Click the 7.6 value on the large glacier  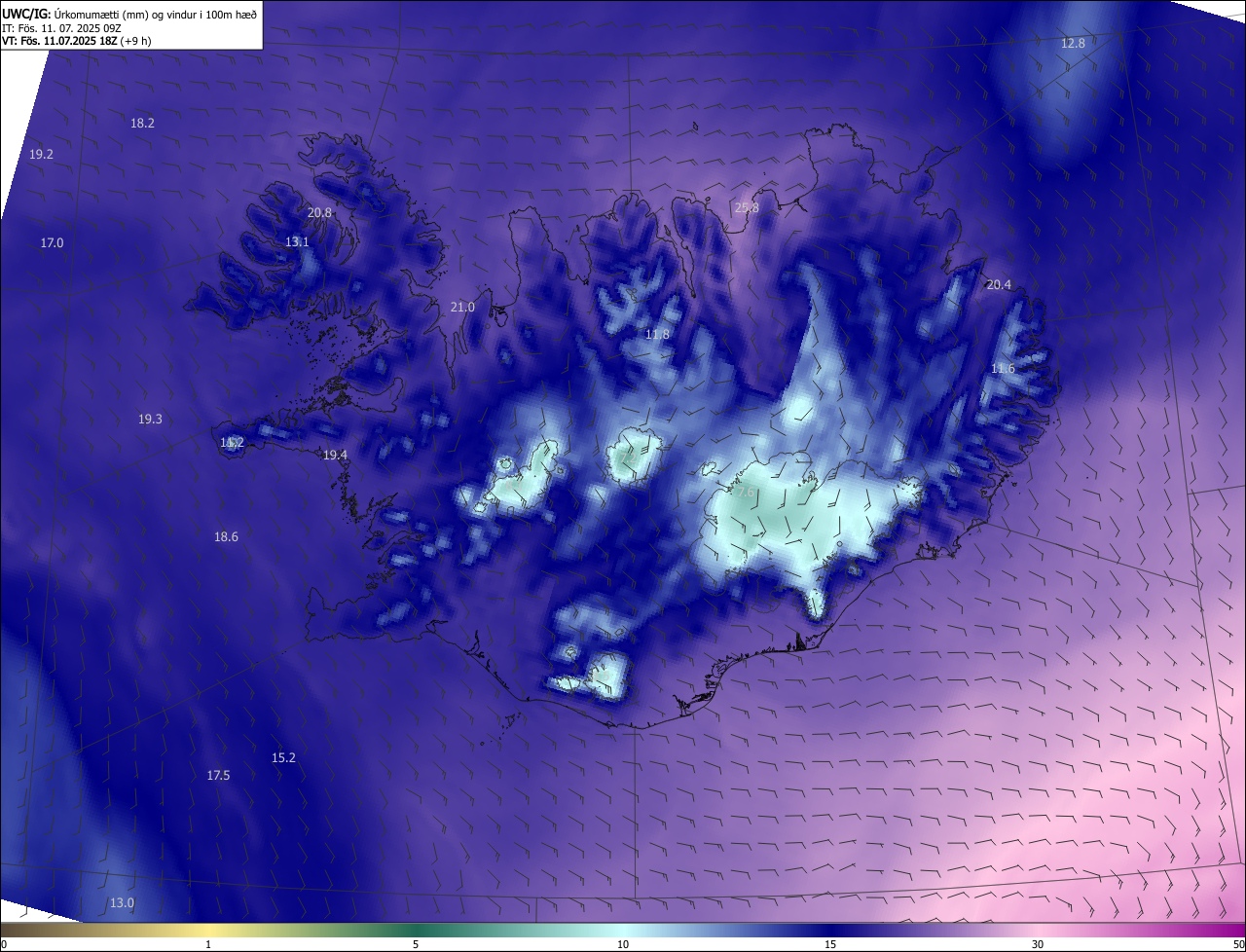coord(745,493)
